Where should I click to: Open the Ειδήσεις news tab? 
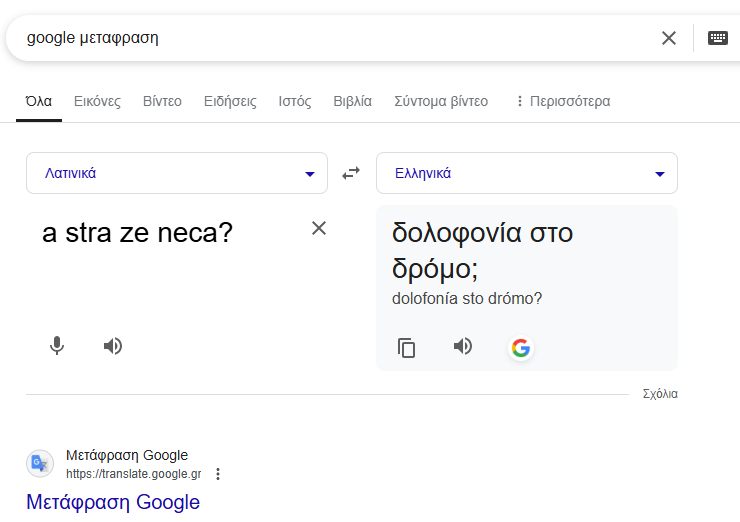(230, 101)
